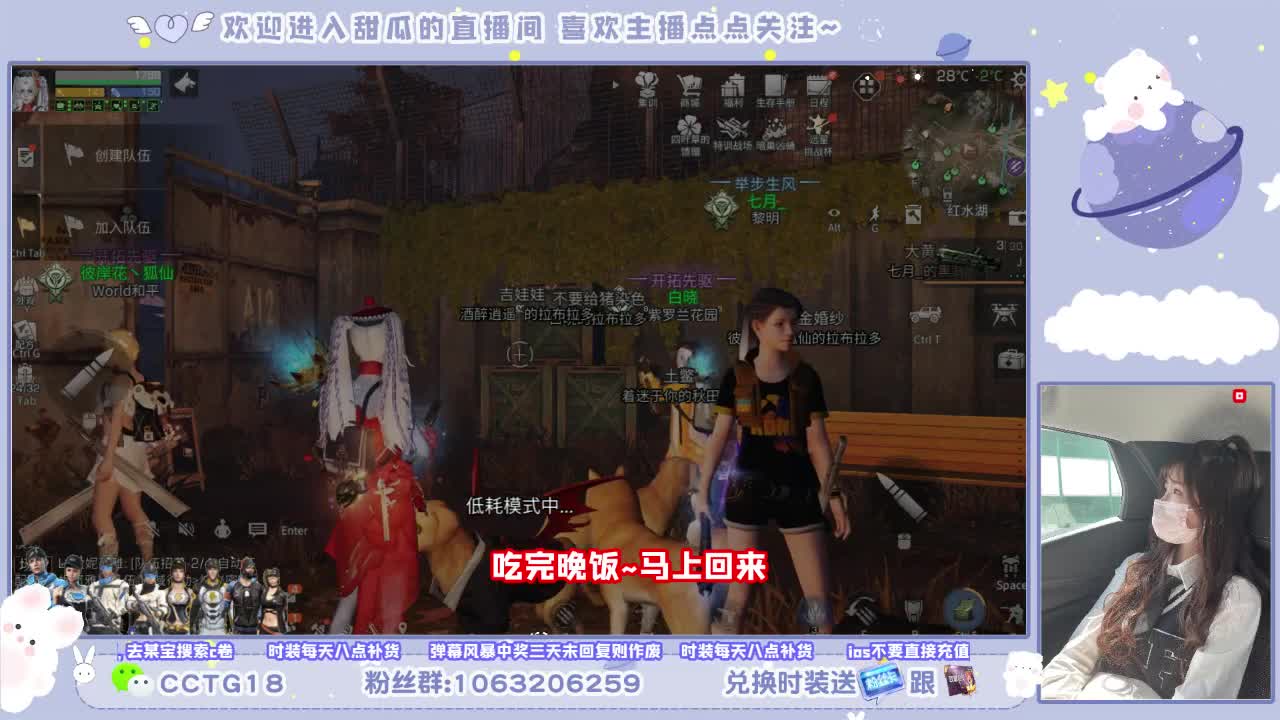Click the fan group number 1063206259
The width and height of the screenshot is (1280, 720).
point(546,683)
